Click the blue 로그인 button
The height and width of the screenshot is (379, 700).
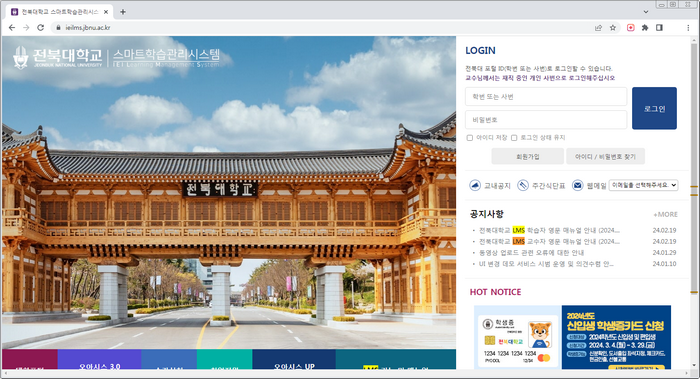654,108
